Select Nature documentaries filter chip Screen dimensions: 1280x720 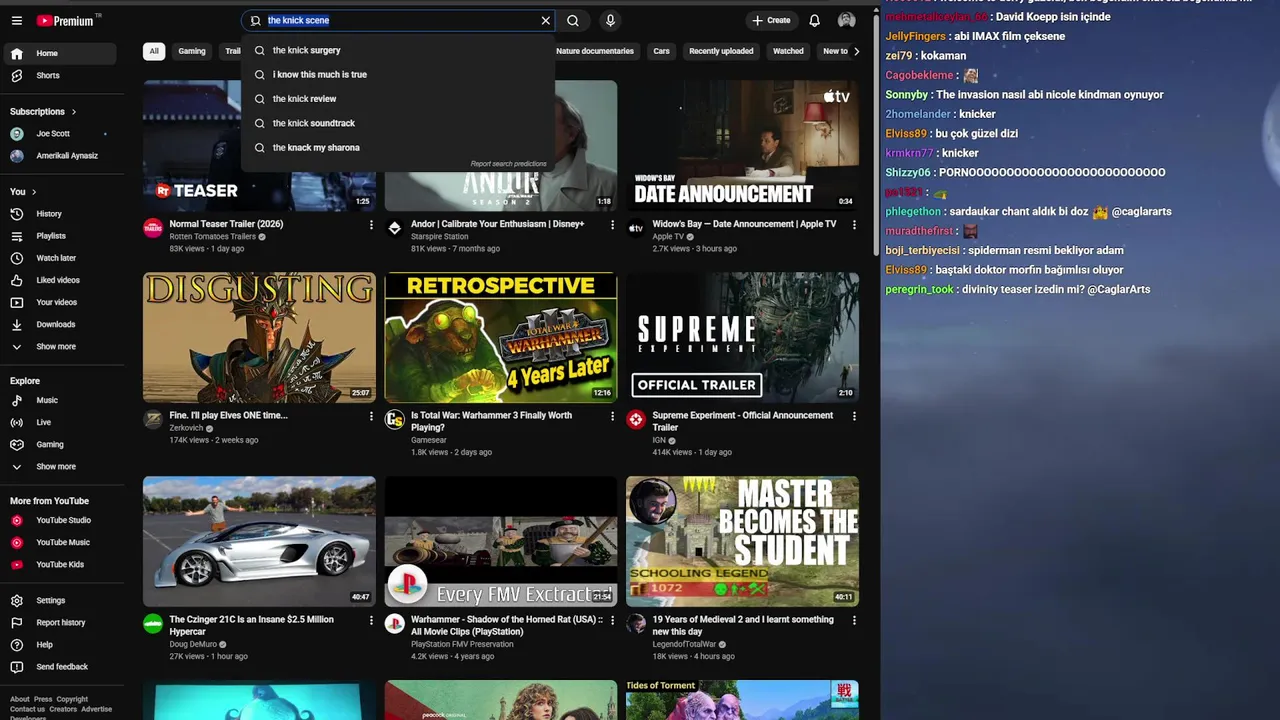[x=594, y=51]
